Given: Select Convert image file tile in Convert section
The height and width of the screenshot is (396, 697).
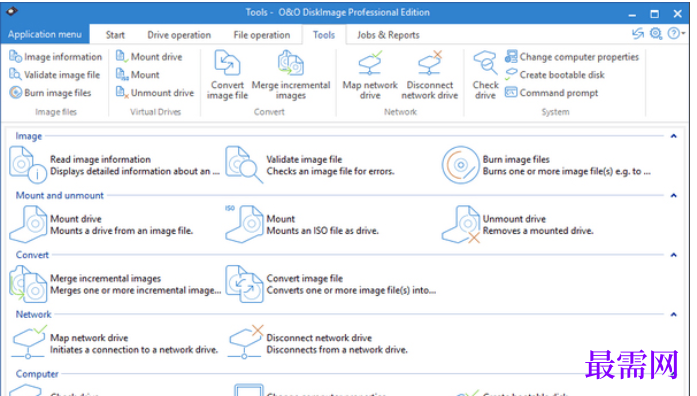Looking at the screenshot, I should [331, 284].
